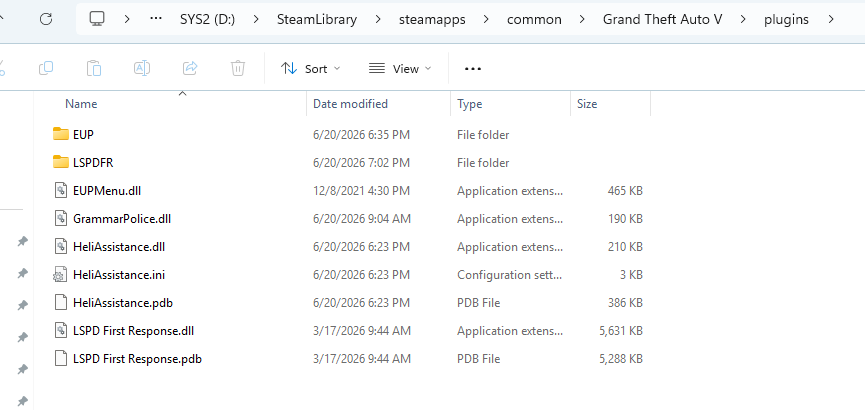Click the 6/20/2026 6:35 PM date cell
This screenshot has width=865, height=410.
point(361,135)
